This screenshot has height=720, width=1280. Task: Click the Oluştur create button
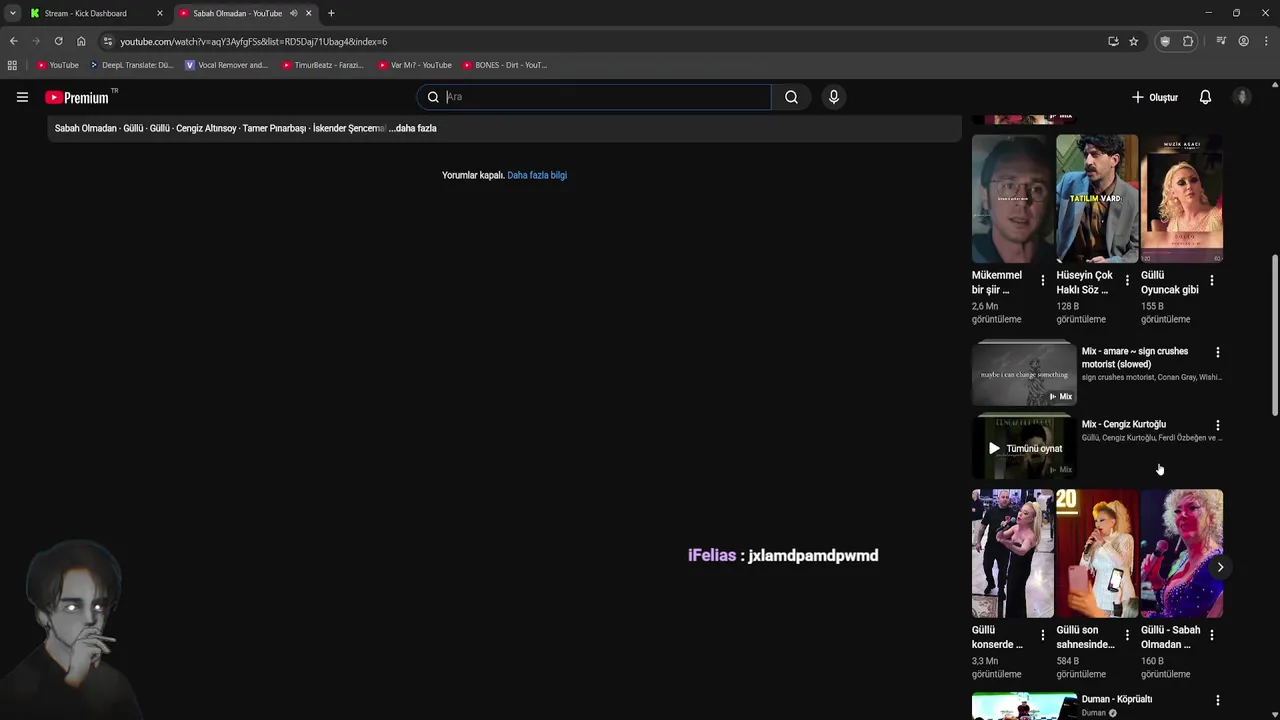pyautogui.click(x=1155, y=97)
